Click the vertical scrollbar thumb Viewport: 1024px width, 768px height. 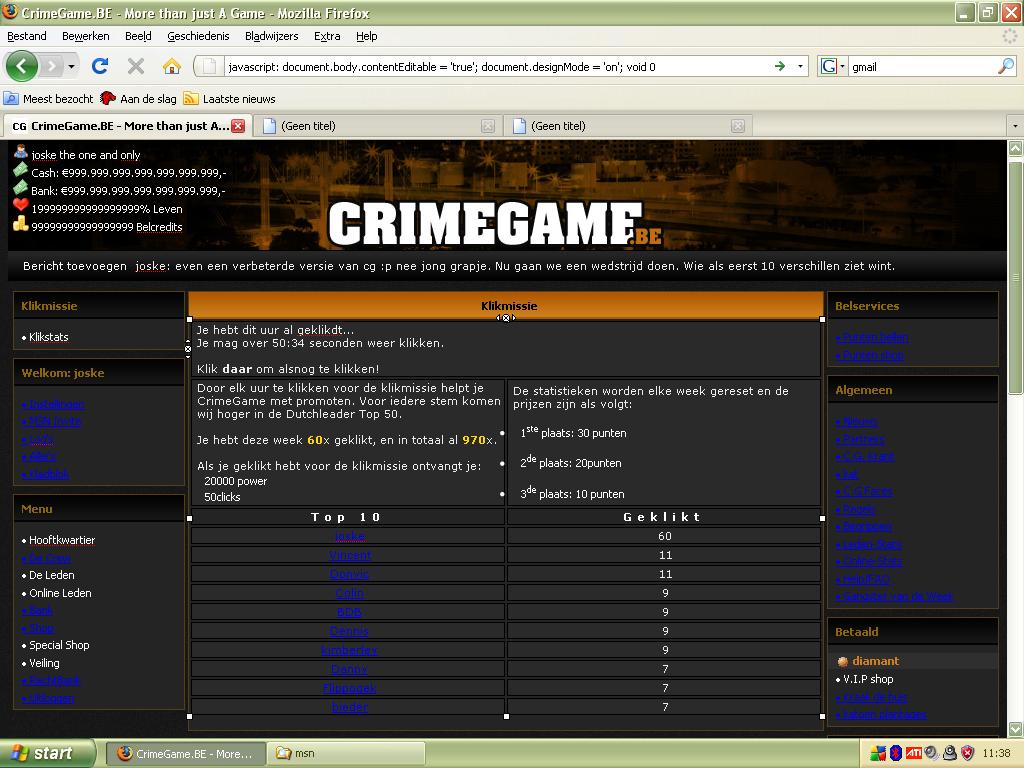point(1016,277)
